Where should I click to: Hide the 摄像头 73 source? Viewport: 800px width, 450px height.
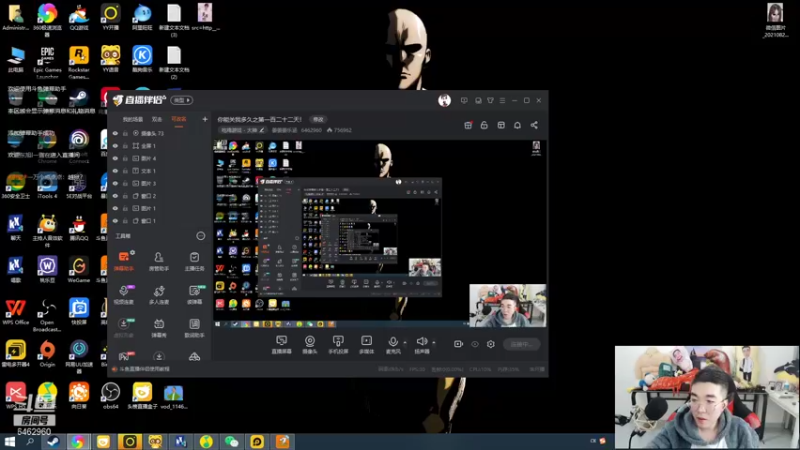coord(115,133)
